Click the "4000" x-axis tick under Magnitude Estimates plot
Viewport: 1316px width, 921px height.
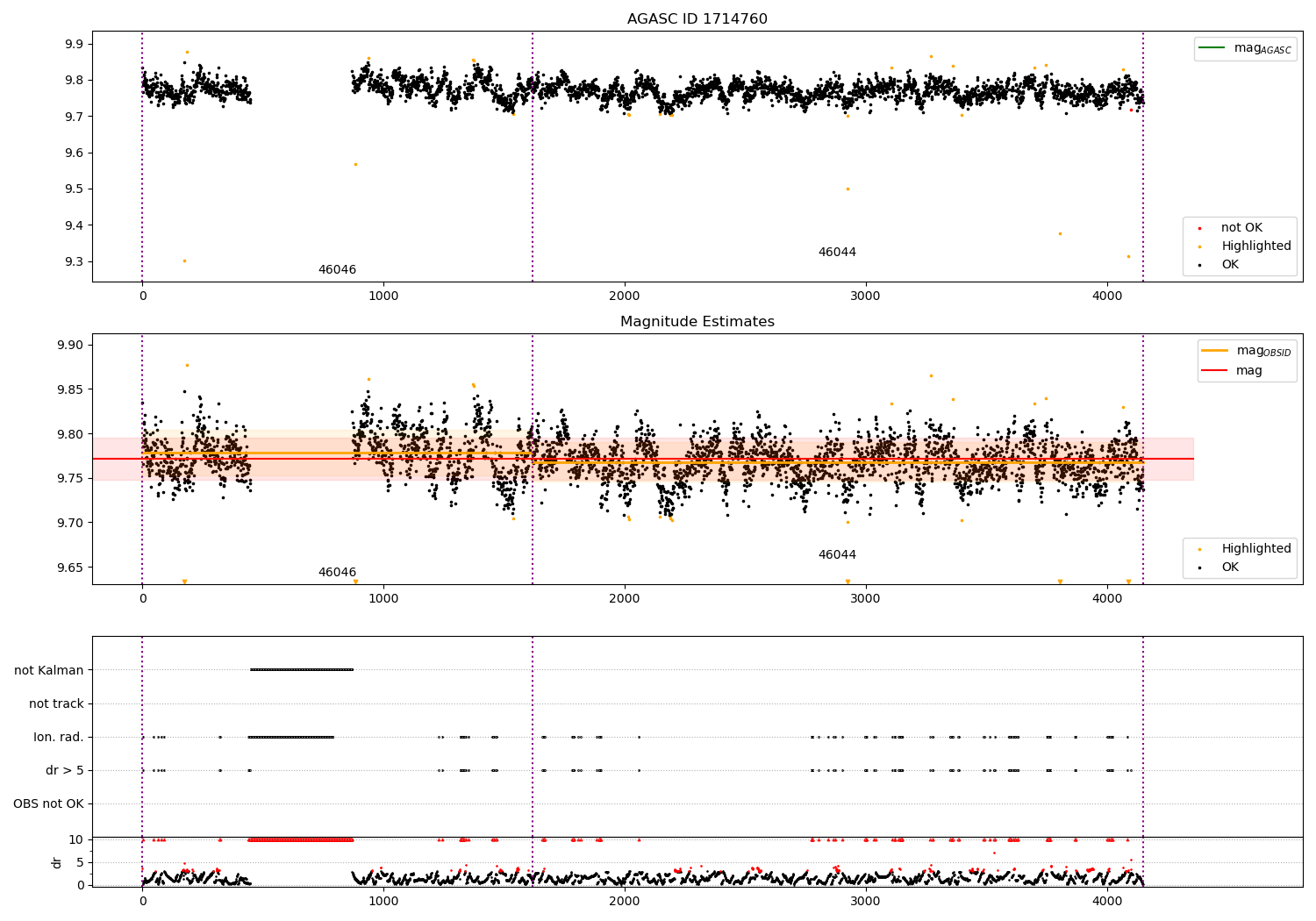1107,598
